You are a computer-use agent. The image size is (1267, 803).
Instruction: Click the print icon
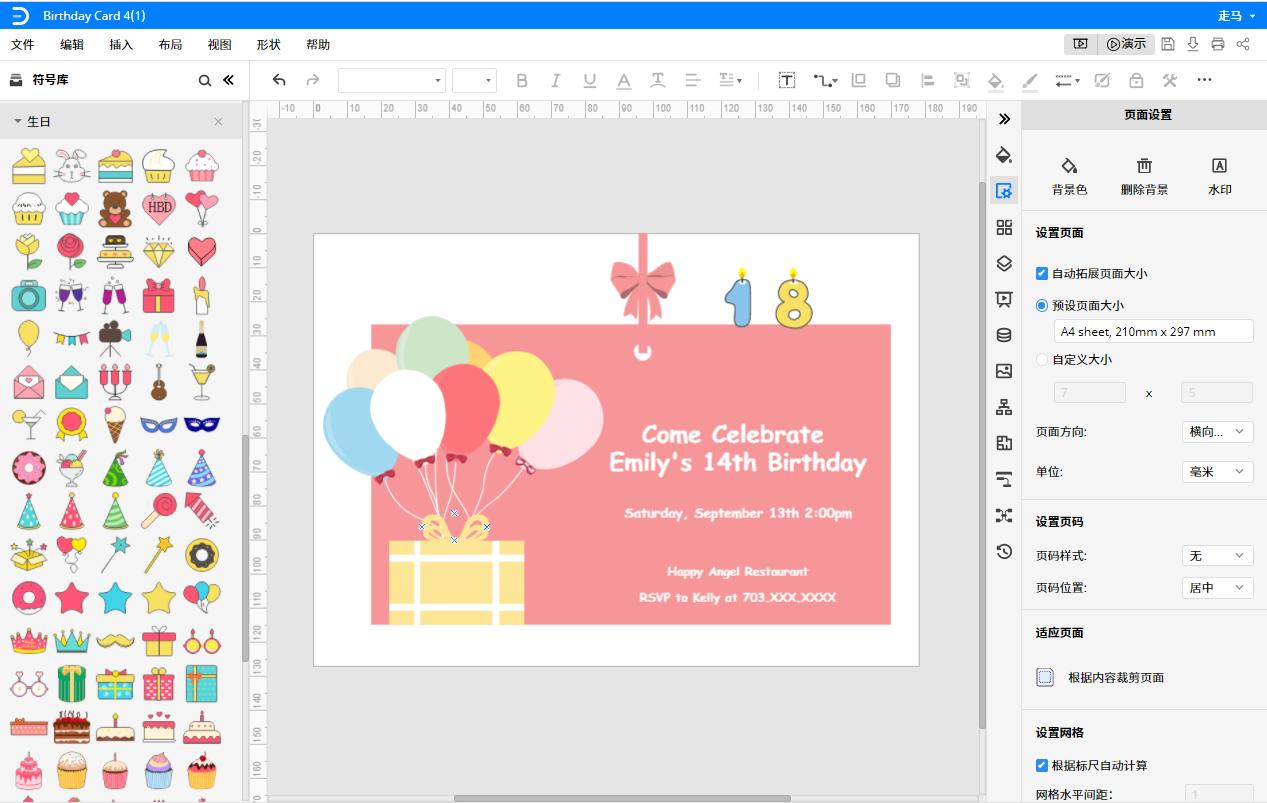coord(1217,44)
